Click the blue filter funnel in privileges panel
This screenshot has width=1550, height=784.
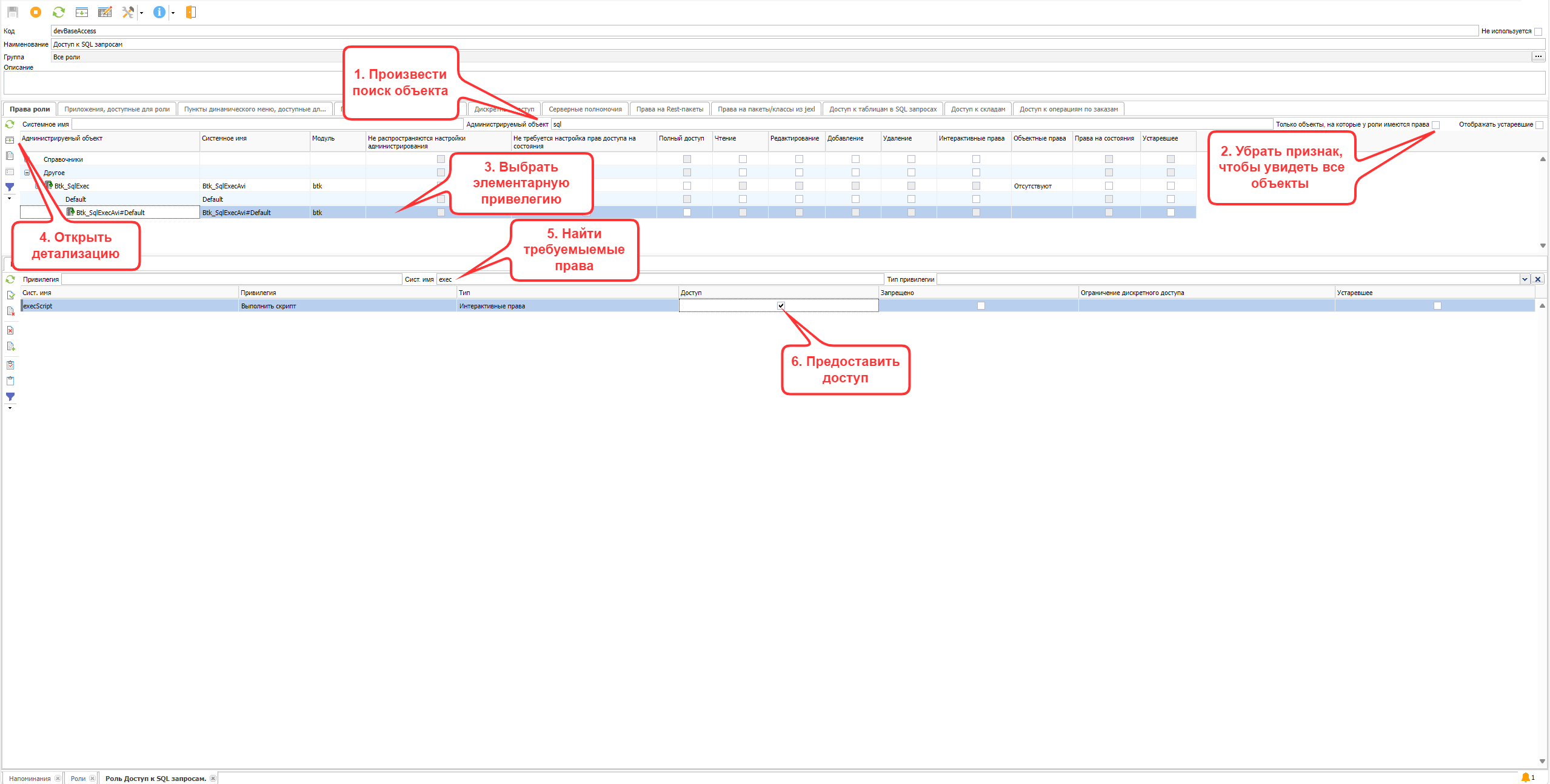tap(10, 397)
